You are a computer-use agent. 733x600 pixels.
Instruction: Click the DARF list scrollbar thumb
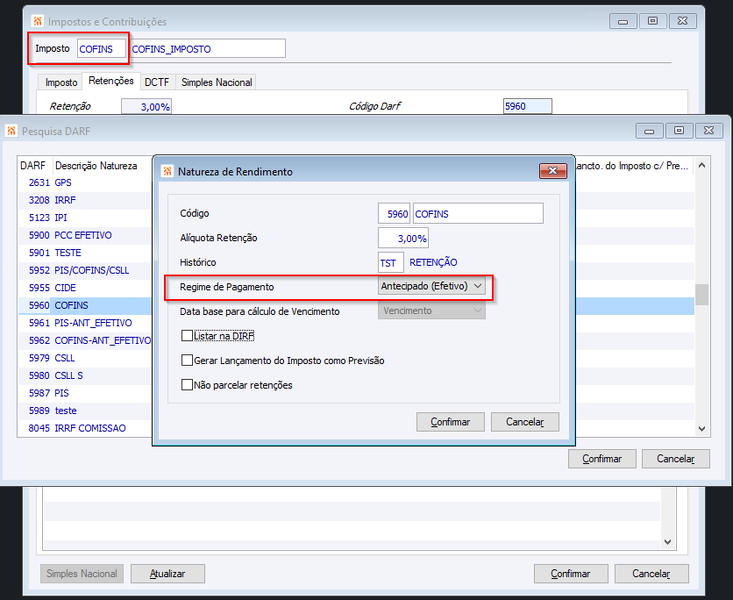coord(702,295)
